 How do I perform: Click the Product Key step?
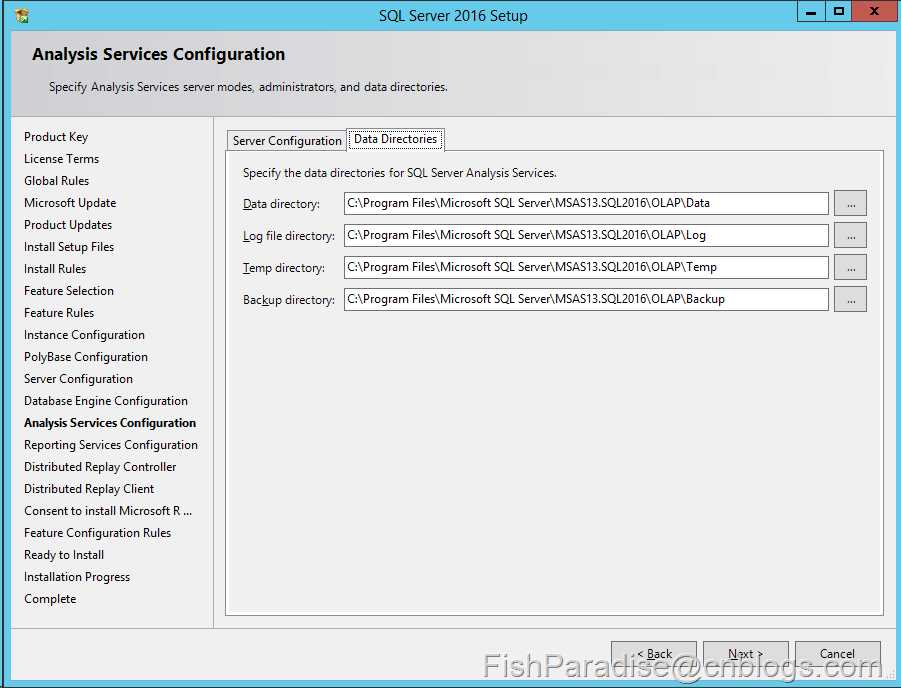pyautogui.click(x=56, y=137)
